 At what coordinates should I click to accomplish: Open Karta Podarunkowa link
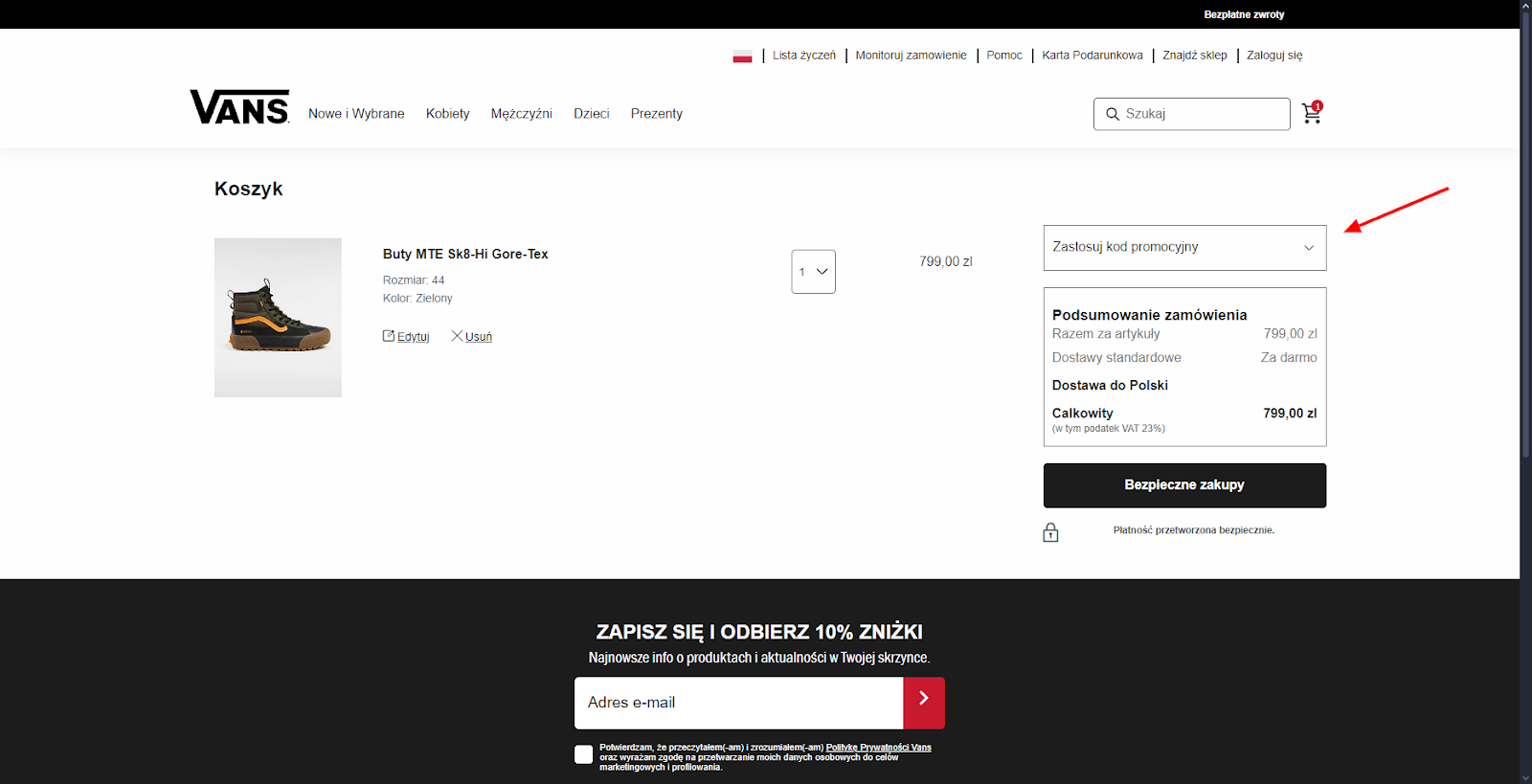(1093, 56)
